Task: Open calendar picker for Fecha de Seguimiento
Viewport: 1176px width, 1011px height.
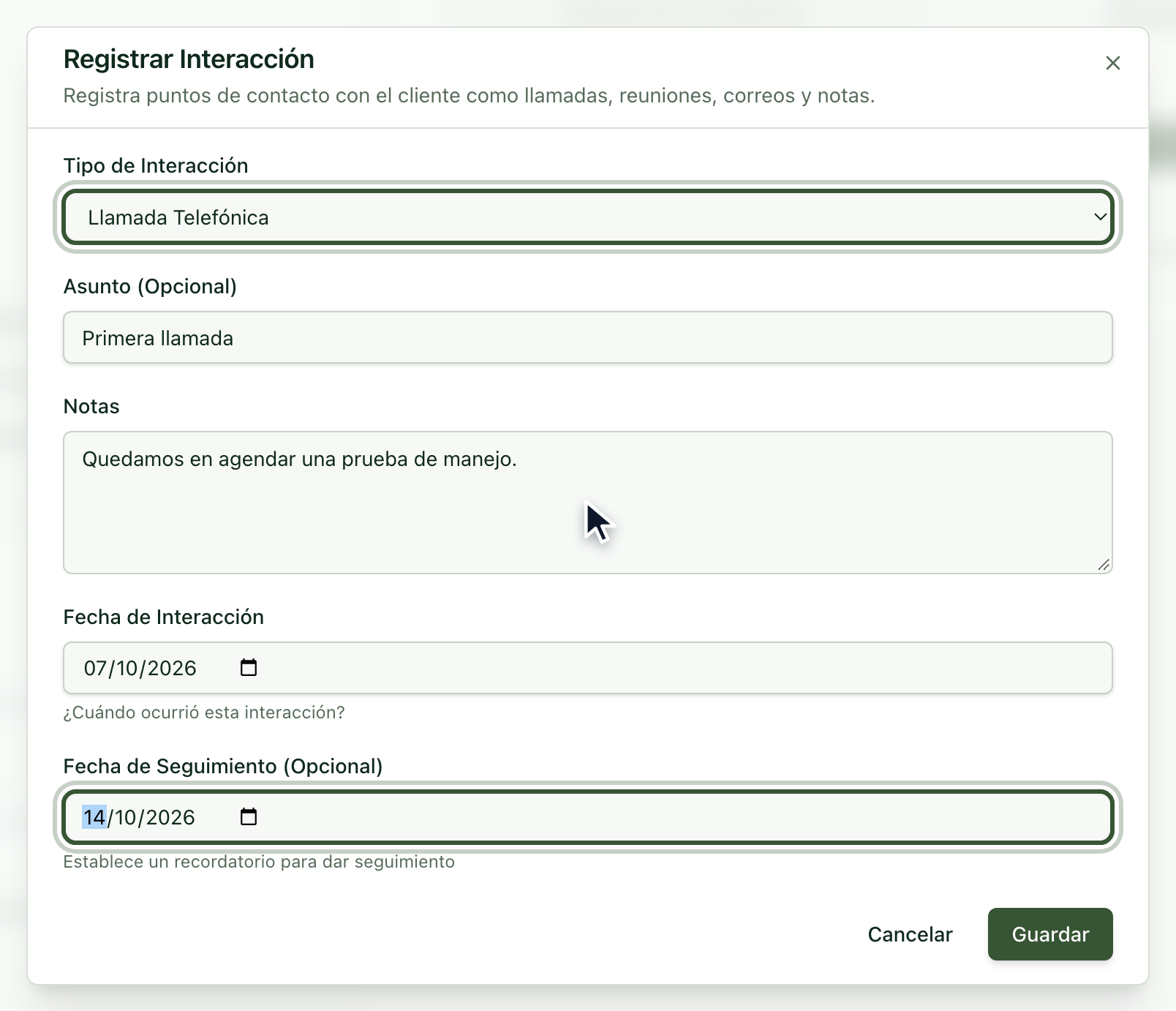Action: point(249,817)
